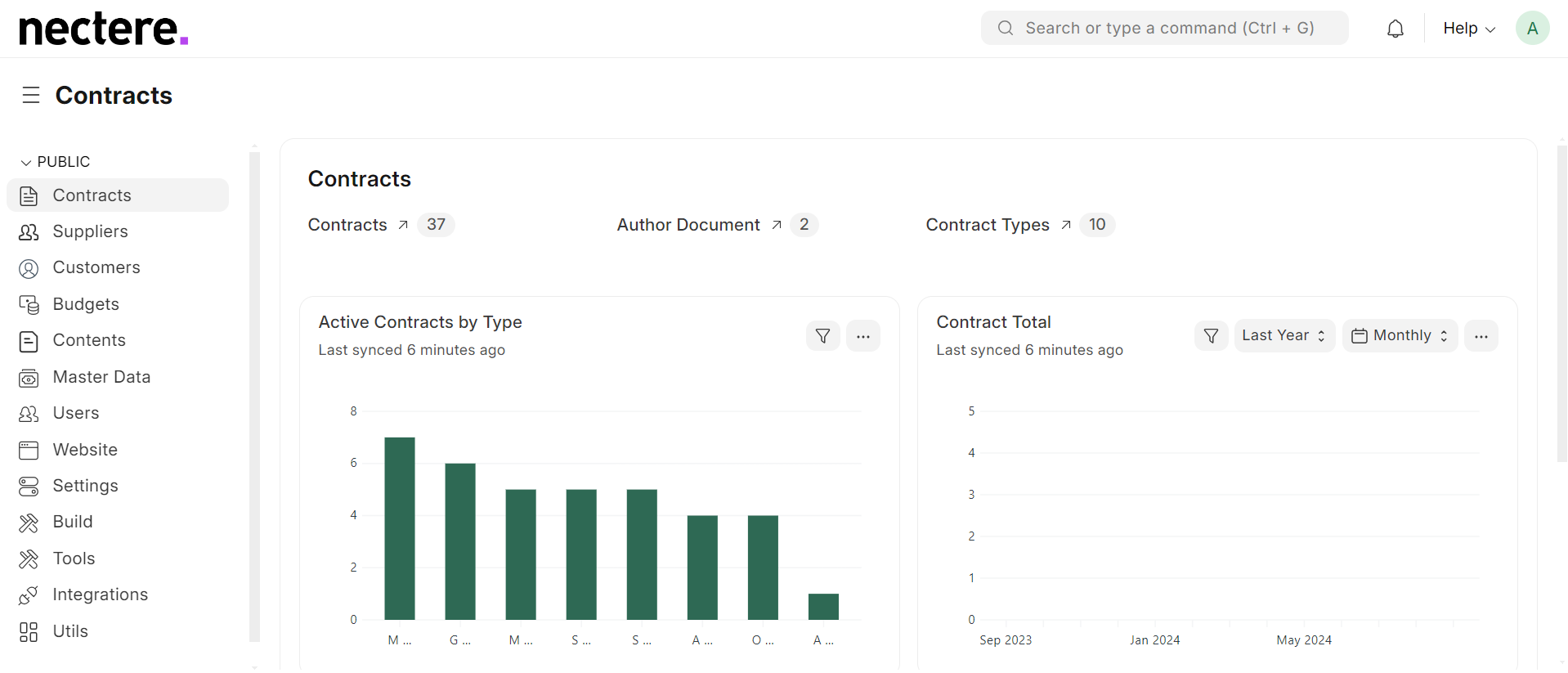Open the user avatar A menu
This screenshot has width=1568, height=673.
click(x=1533, y=29)
